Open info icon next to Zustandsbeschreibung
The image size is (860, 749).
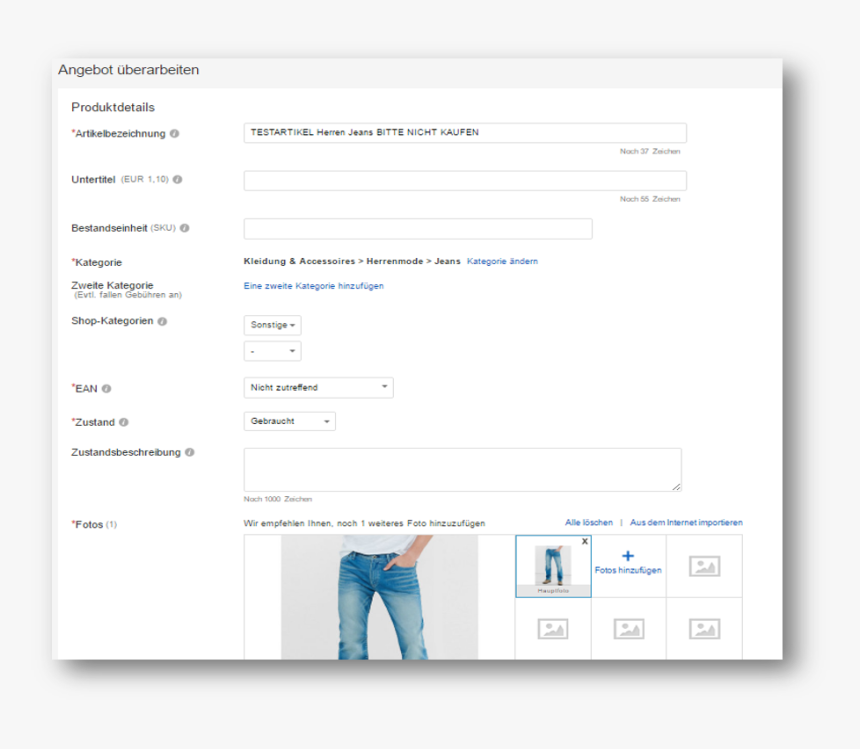pyautogui.click(x=190, y=452)
